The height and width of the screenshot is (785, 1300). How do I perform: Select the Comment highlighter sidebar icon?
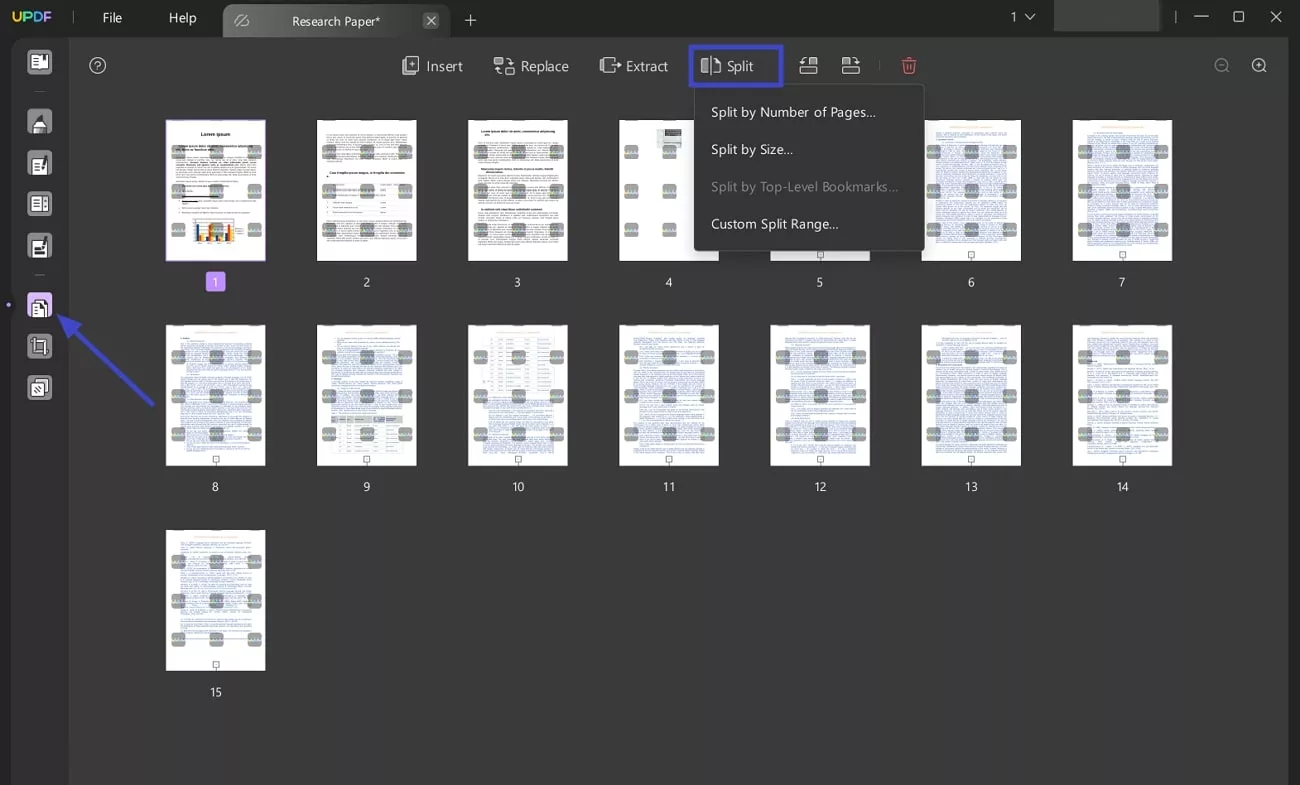click(39, 122)
